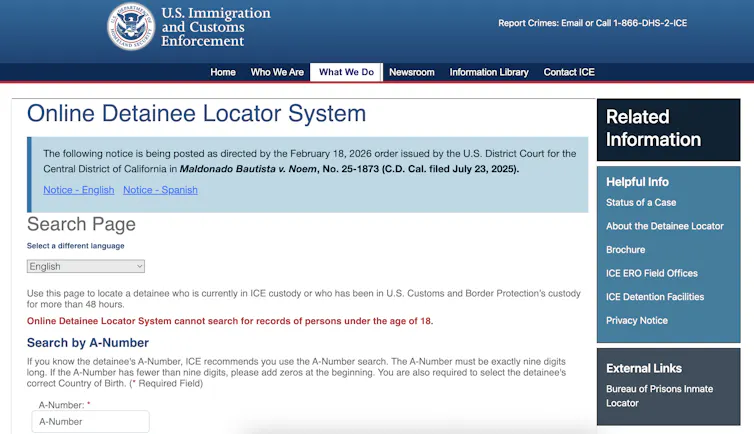Click the Online Detainee Locator System heading
This screenshot has height=434, width=754.
pyautogui.click(x=196, y=114)
